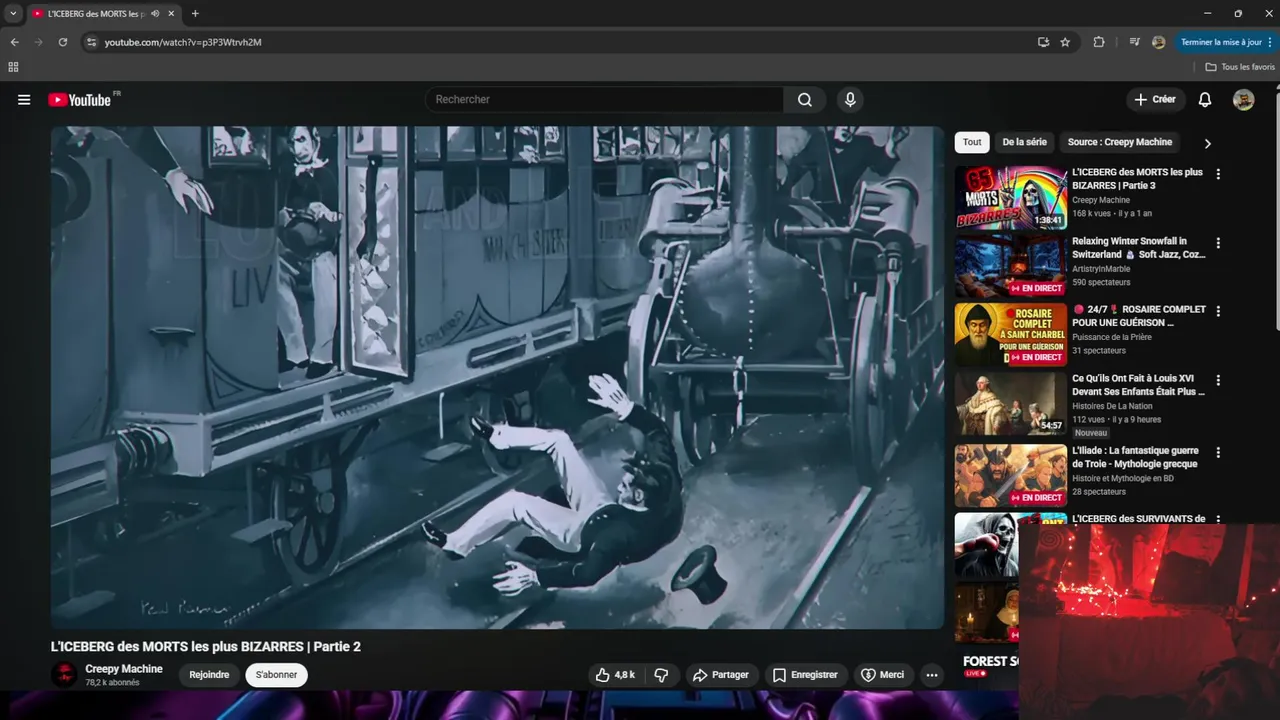Open the Tous les favoris folder

(1240, 67)
